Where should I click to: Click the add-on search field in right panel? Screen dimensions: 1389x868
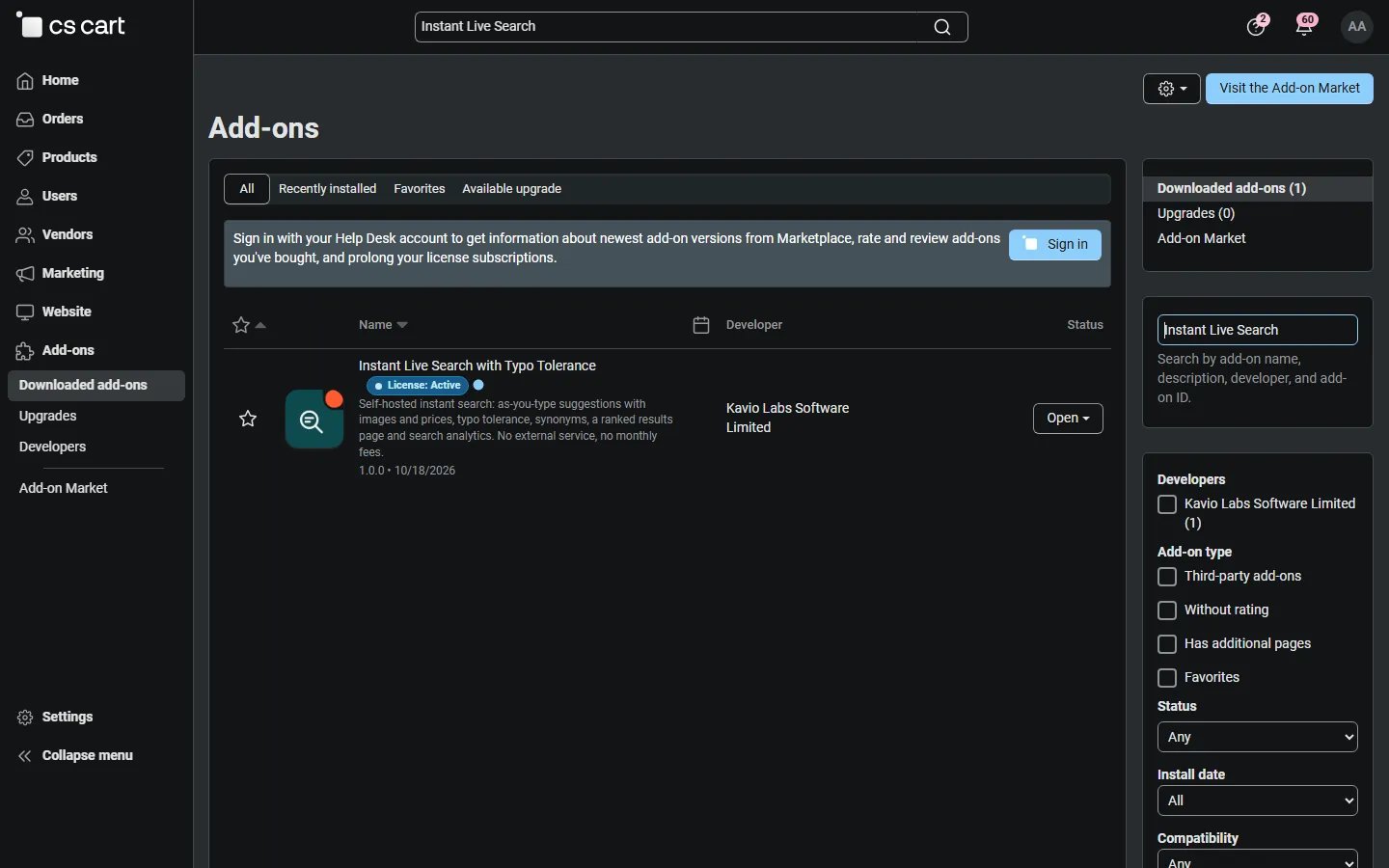(x=1258, y=330)
